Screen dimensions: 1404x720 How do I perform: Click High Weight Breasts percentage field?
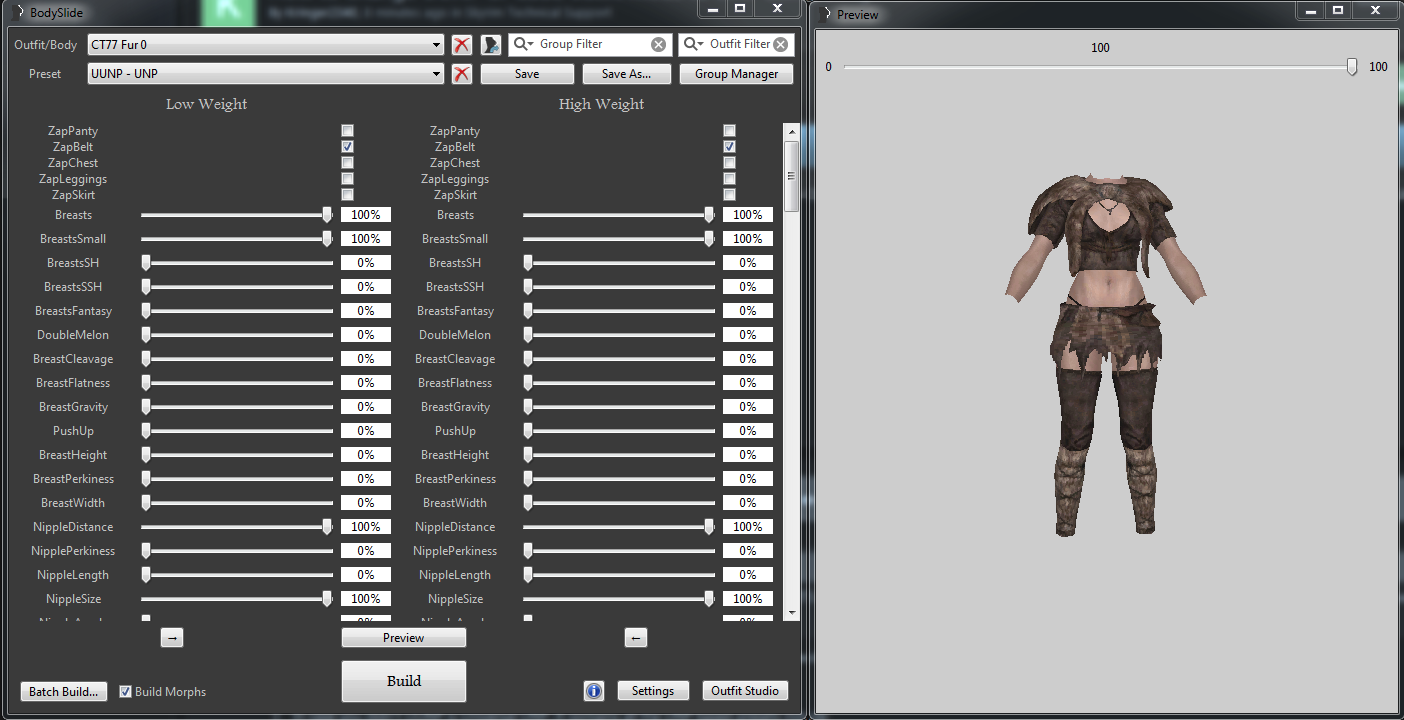point(748,215)
